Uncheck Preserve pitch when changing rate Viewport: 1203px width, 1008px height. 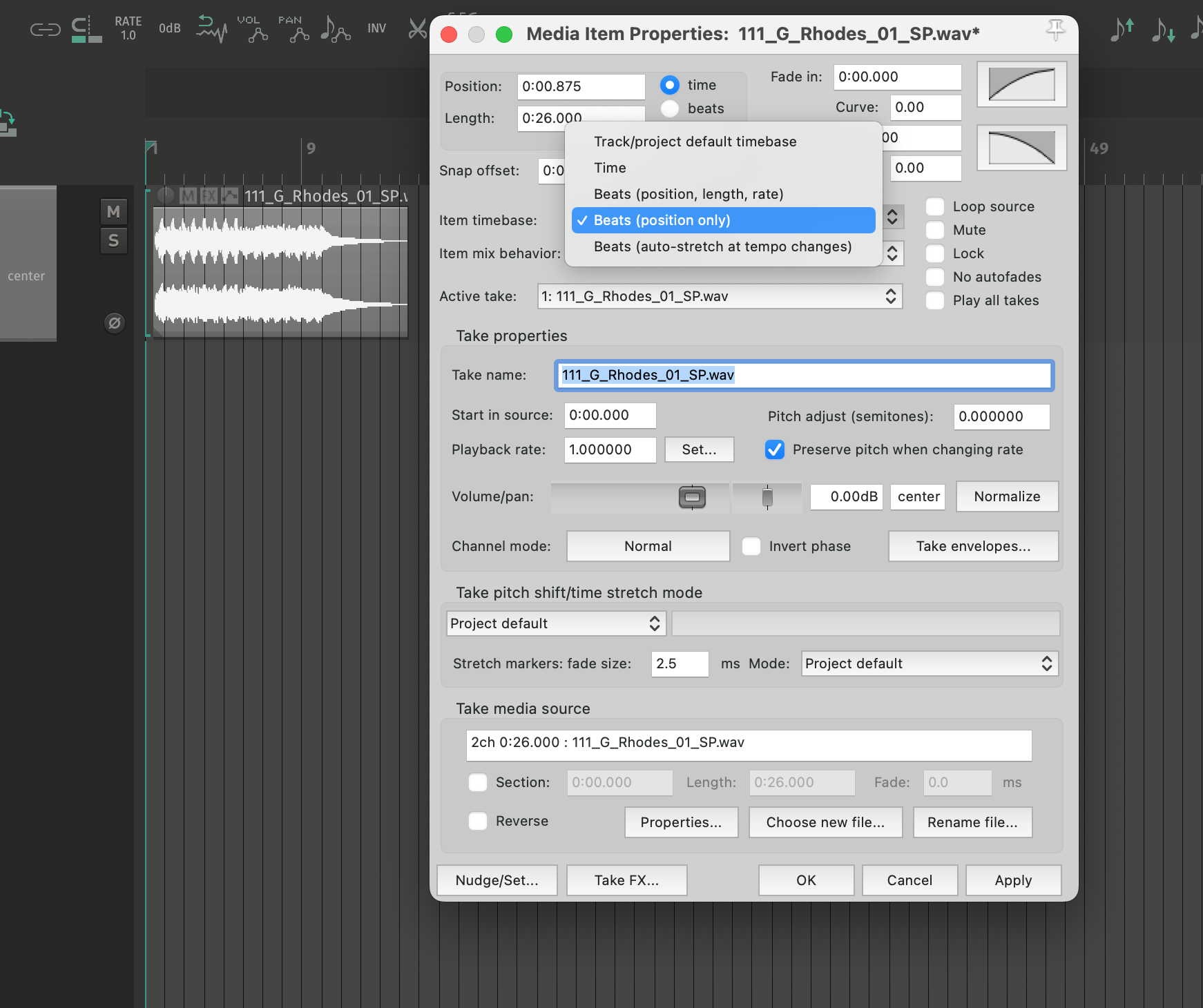point(775,449)
